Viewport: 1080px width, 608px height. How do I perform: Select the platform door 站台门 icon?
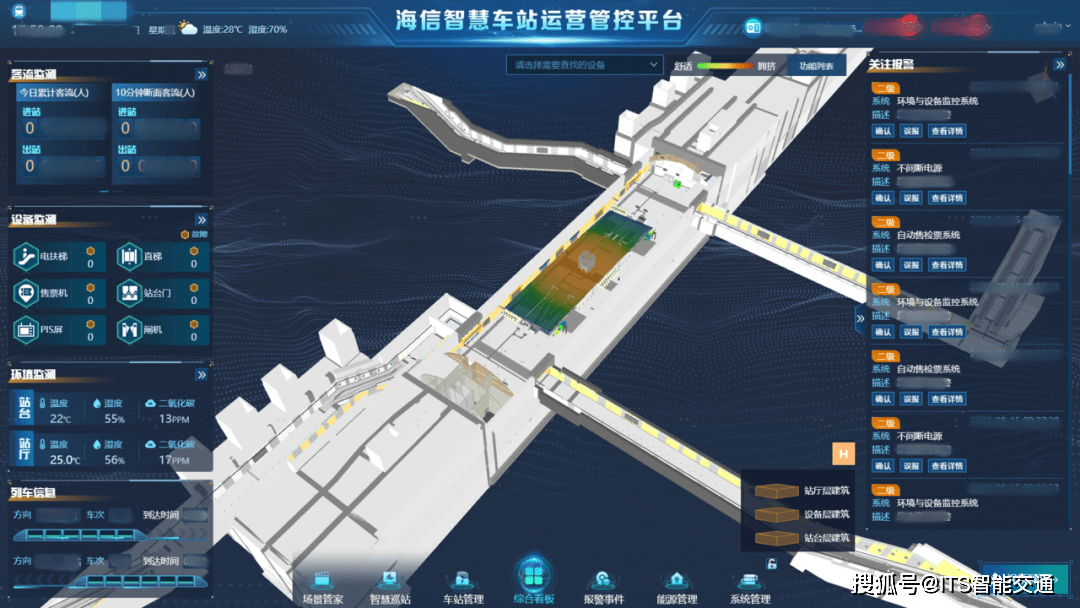[129, 293]
